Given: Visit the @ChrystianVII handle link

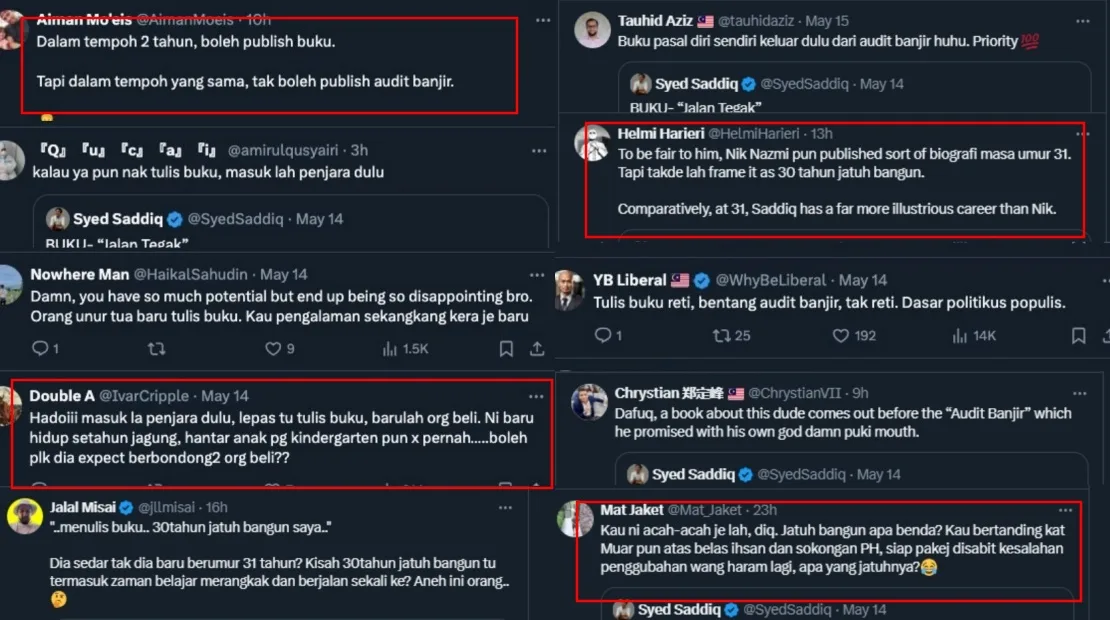Looking at the screenshot, I should [x=798, y=393].
